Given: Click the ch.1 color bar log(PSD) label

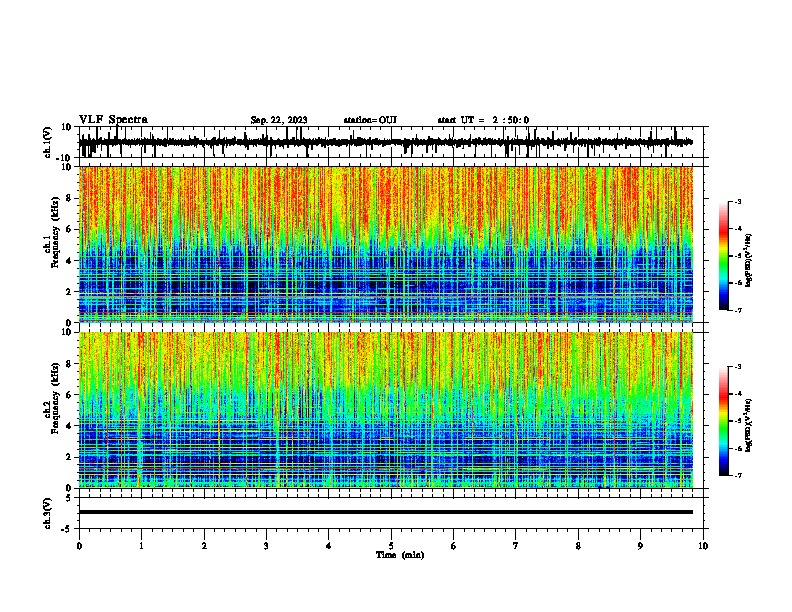Looking at the screenshot, I should point(749,261).
